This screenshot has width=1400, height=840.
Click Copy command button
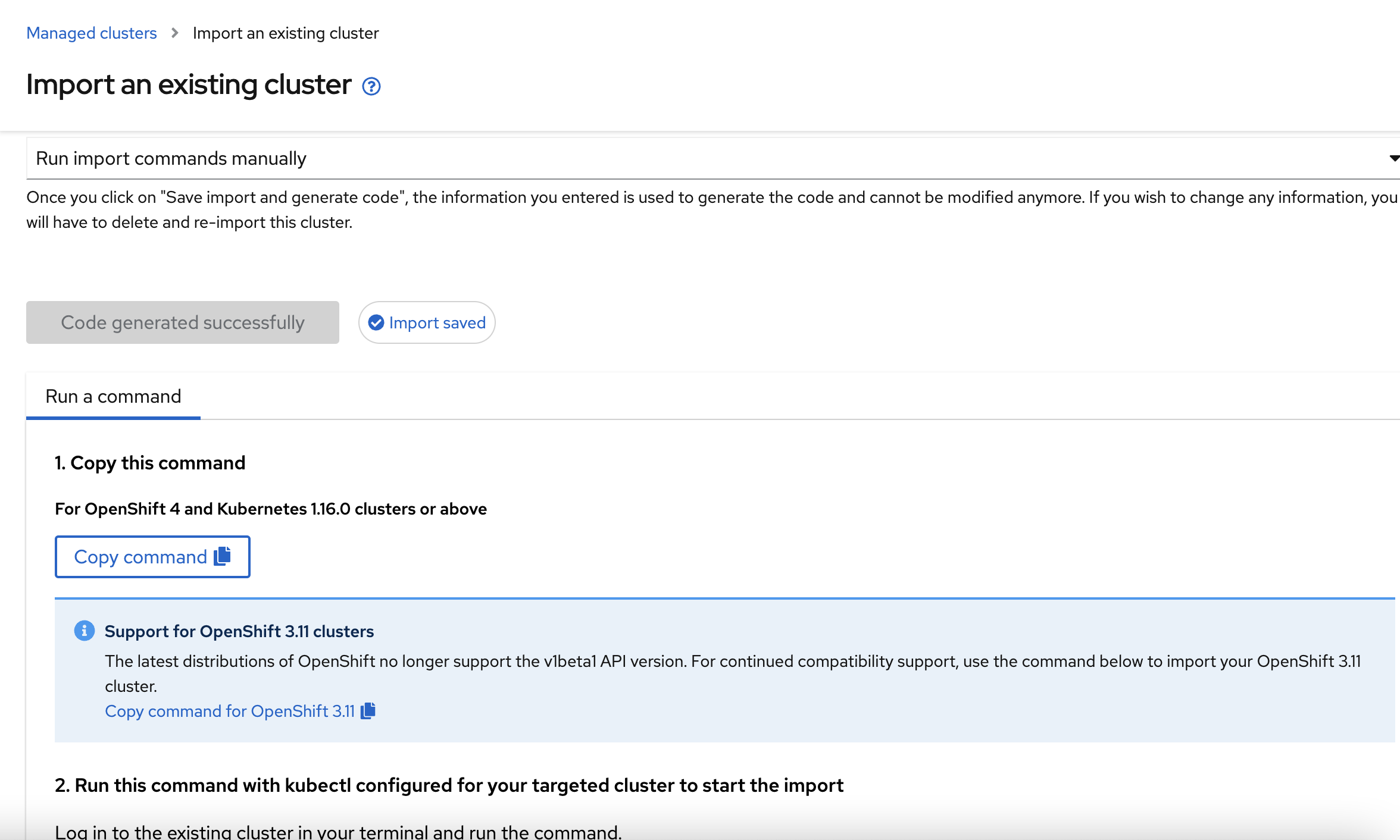(x=152, y=557)
